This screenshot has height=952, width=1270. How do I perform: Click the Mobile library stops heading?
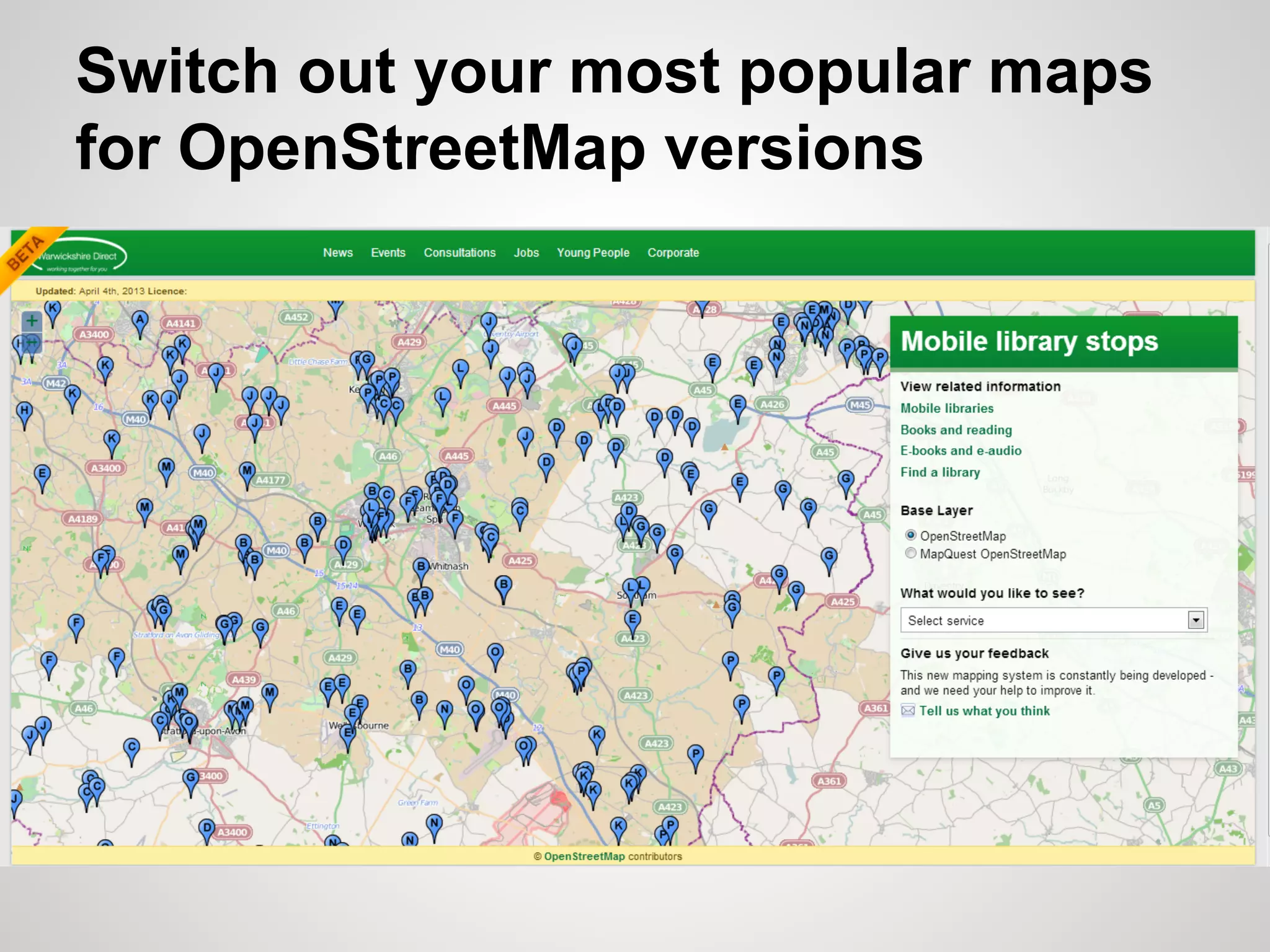click(x=1029, y=342)
